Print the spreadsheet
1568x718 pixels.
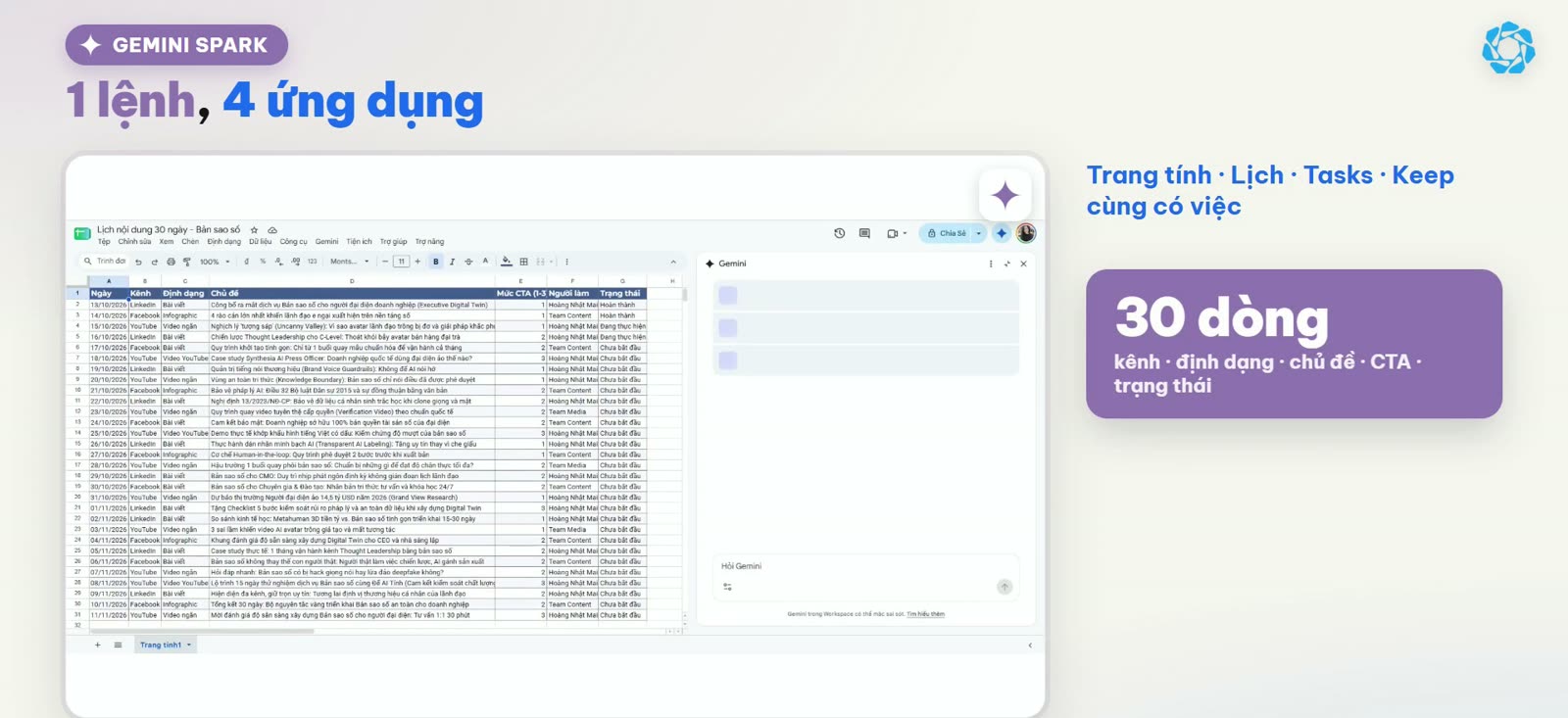[171, 262]
